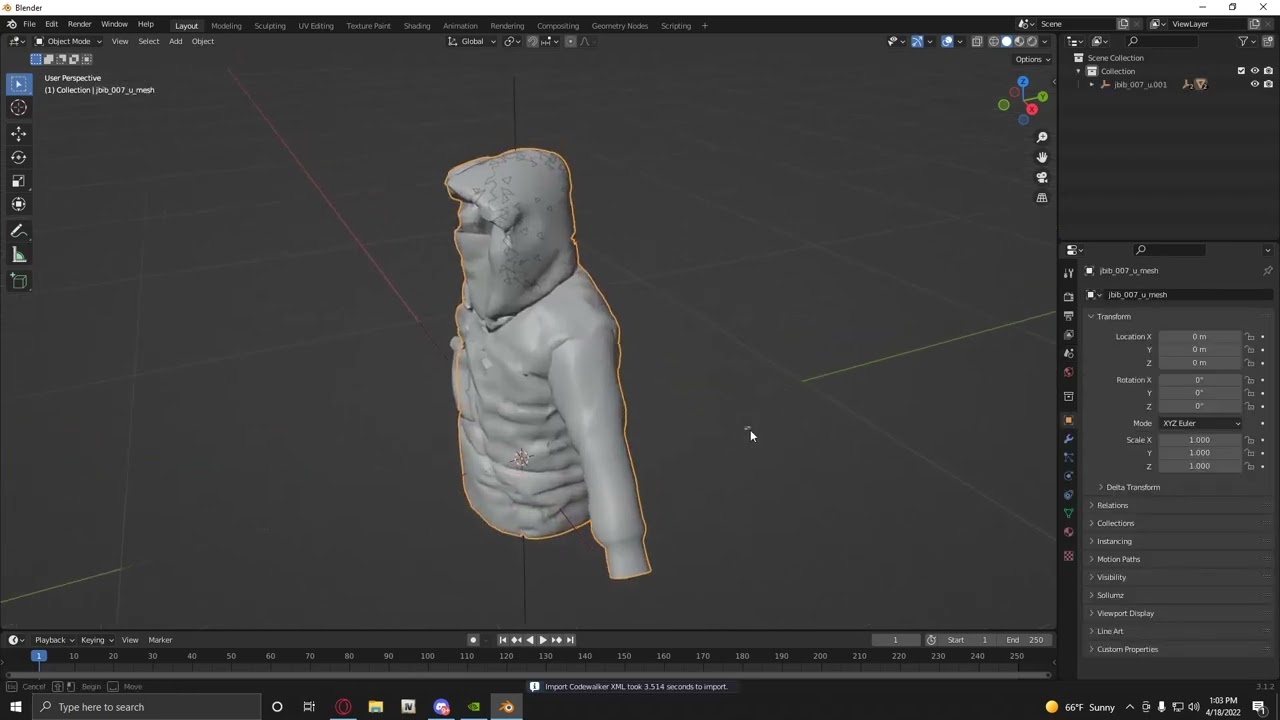This screenshot has height=720, width=1280.
Task: Select the Cursor tool in toolbar
Action: point(18,108)
